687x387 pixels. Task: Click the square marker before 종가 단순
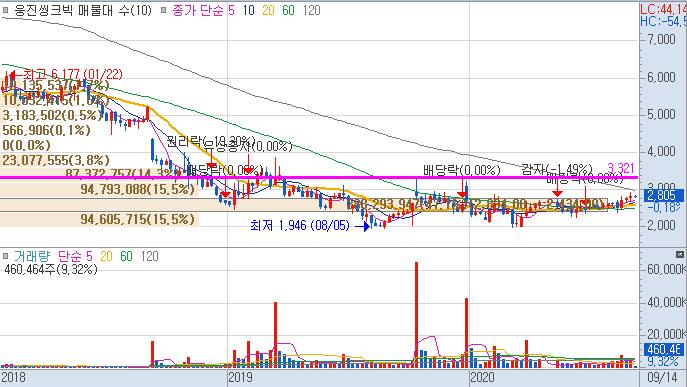[163, 10]
